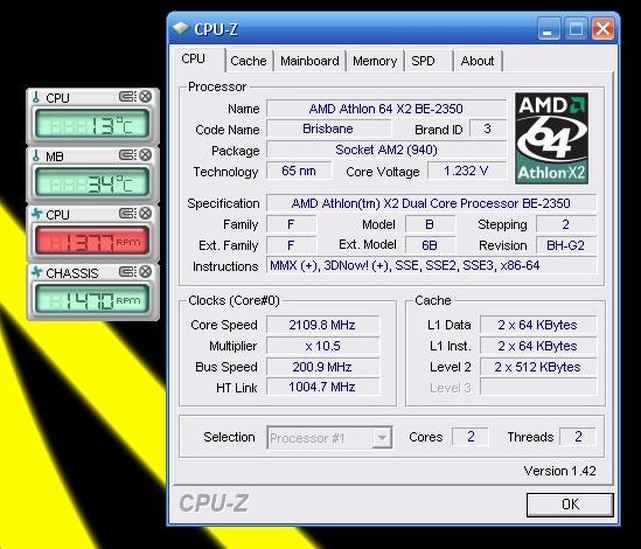Screen dimensions: 641x549
Task: Click the Threads count field
Action: click(578, 437)
